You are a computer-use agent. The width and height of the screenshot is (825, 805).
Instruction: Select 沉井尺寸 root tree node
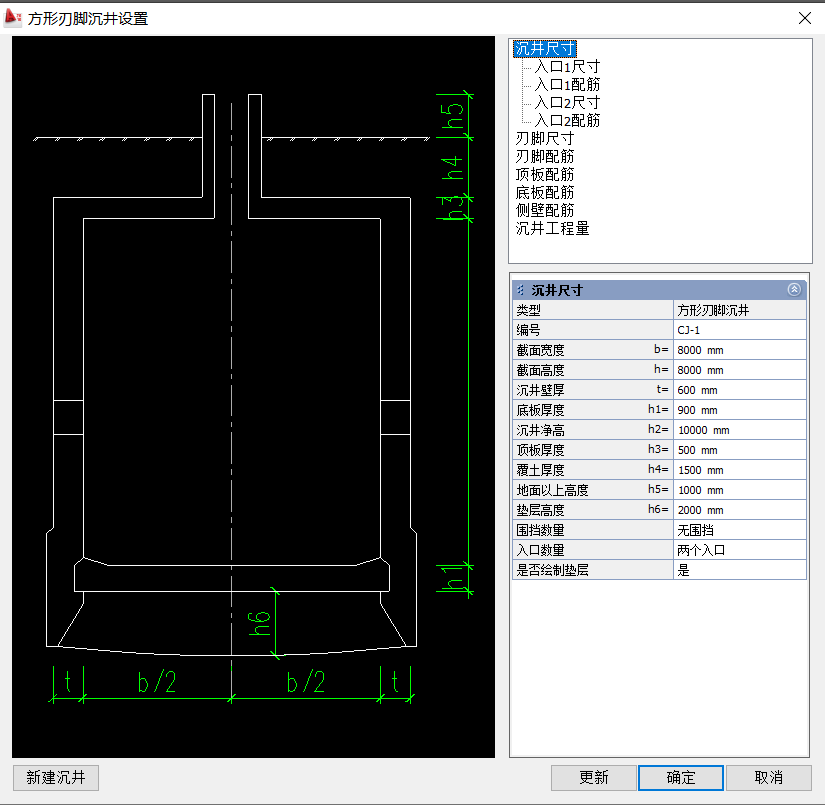[x=544, y=49]
